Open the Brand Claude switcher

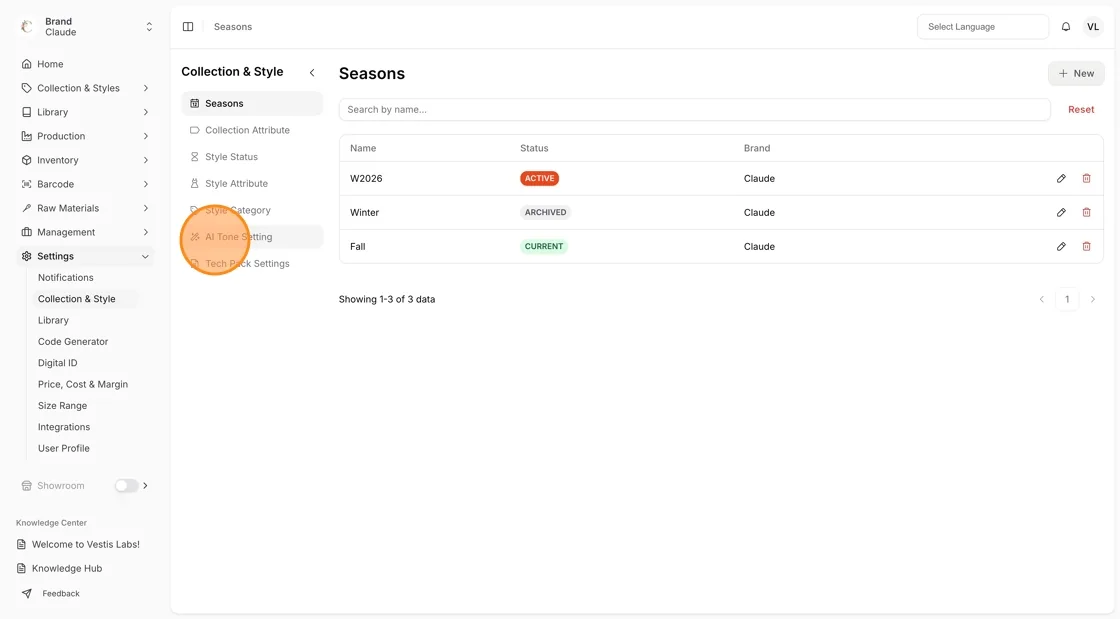[149, 26]
